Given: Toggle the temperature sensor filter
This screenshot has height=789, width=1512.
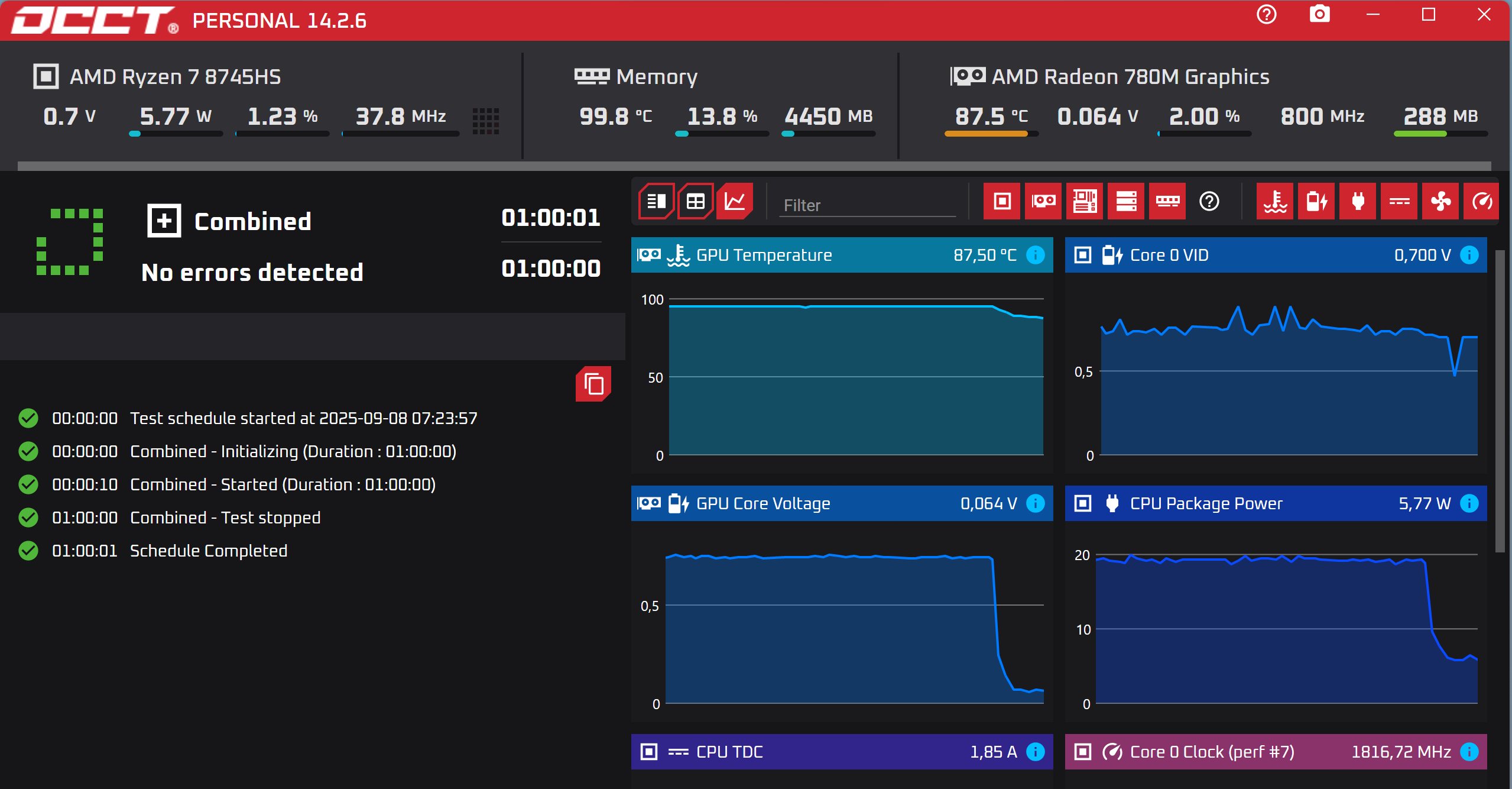Looking at the screenshot, I should coord(1275,202).
